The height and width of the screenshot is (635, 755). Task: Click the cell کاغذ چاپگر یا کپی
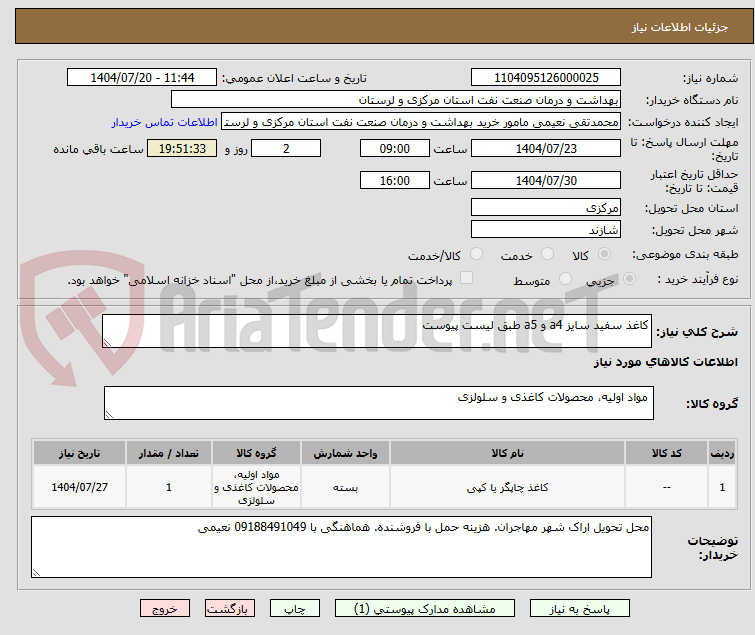[x=508, y=488]
